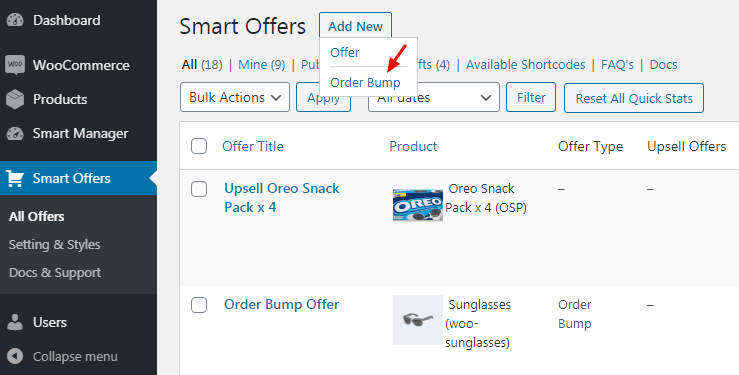Image resolution: width=739 pixels, height=375 pixels.
Task: Click the Smart Offers cart icon
Action: click(15, 179)
